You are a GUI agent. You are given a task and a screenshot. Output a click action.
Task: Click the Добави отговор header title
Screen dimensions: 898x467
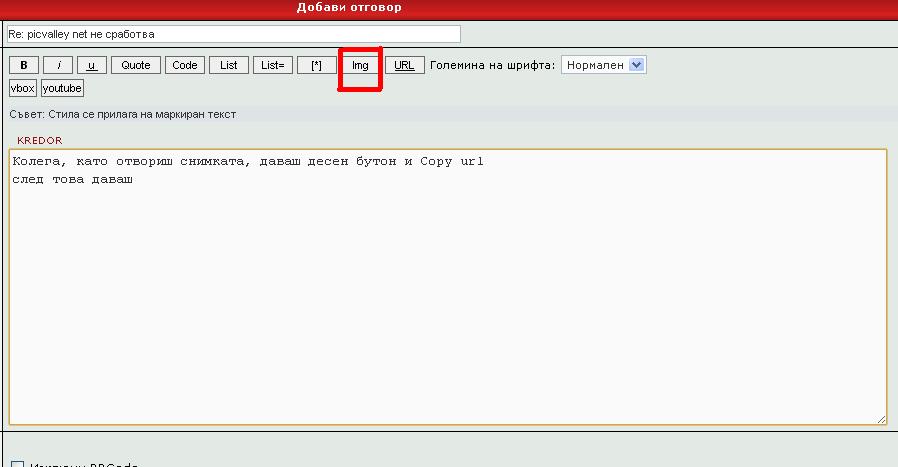tap(348, 8)
